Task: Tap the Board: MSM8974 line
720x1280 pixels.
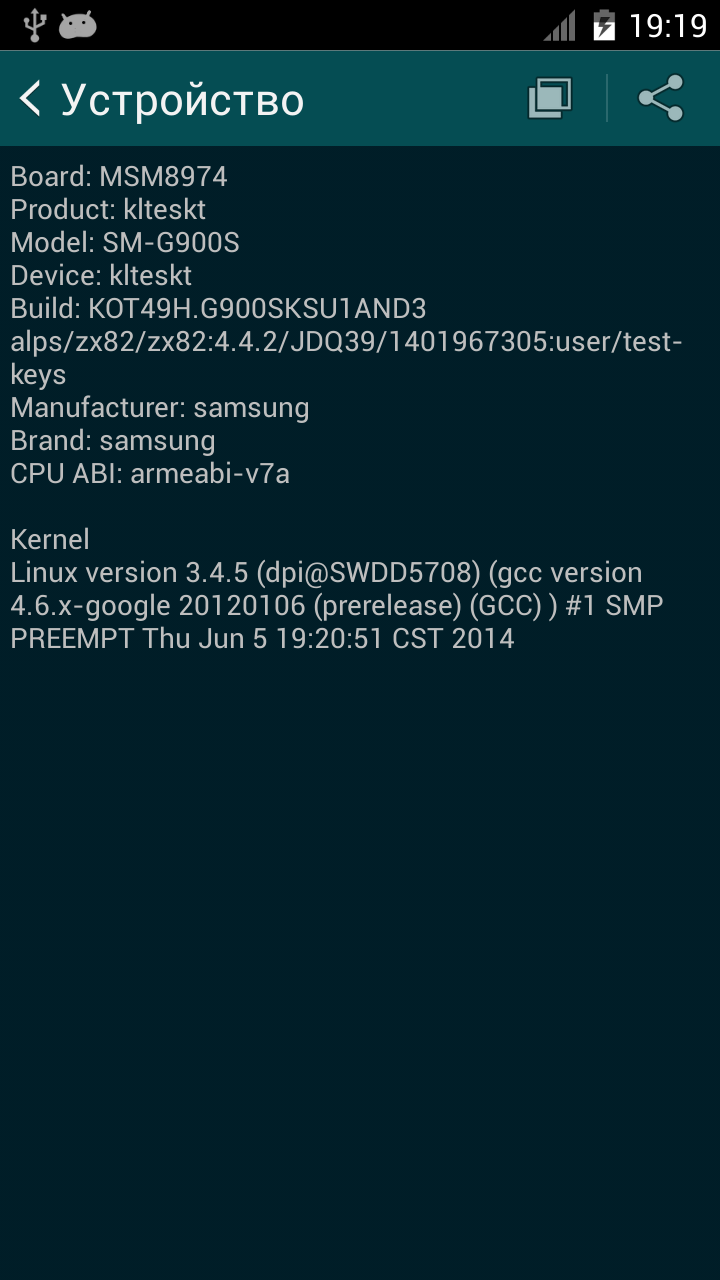Action: tap(119, 177)
